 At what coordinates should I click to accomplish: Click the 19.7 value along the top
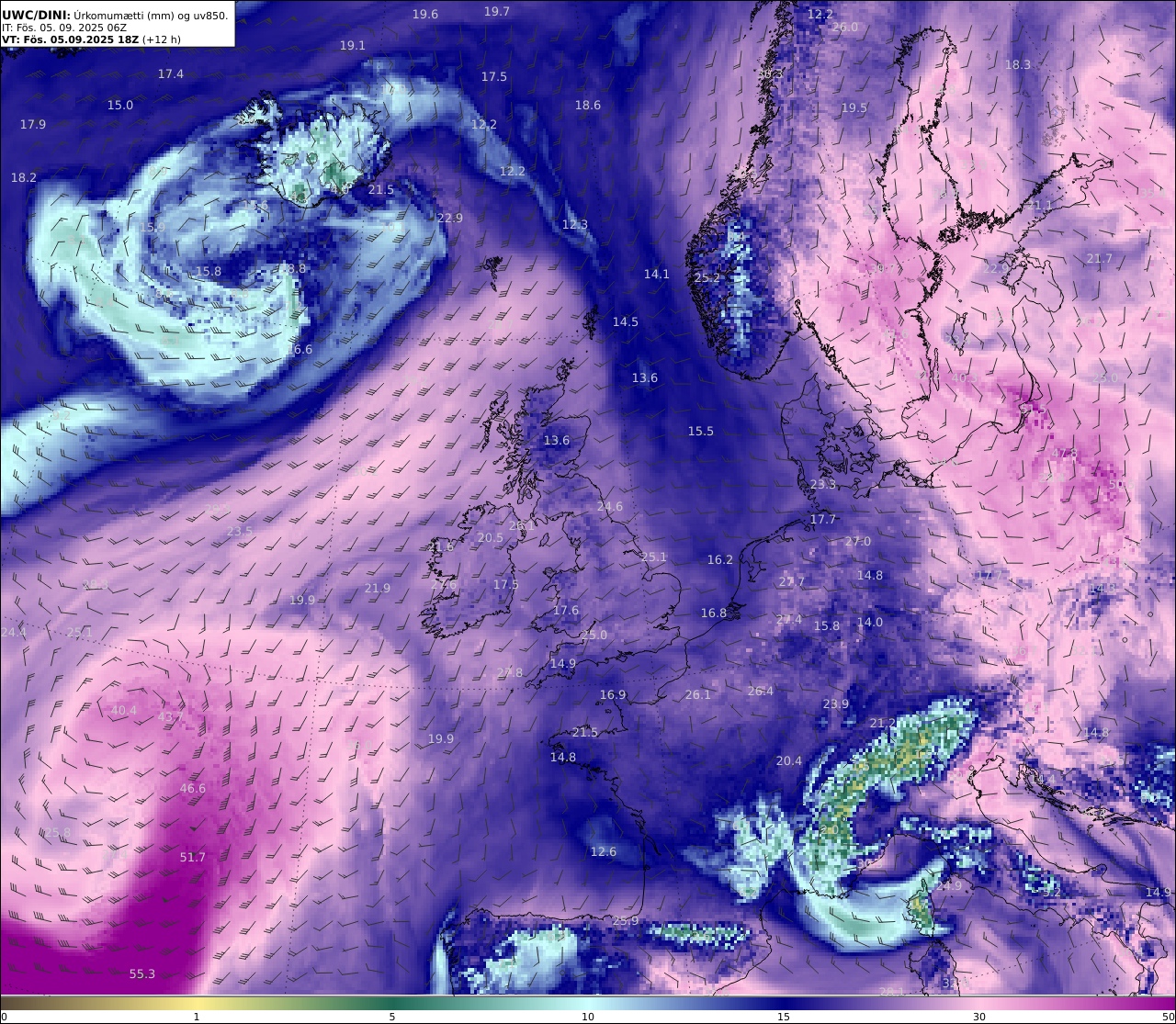496,12
